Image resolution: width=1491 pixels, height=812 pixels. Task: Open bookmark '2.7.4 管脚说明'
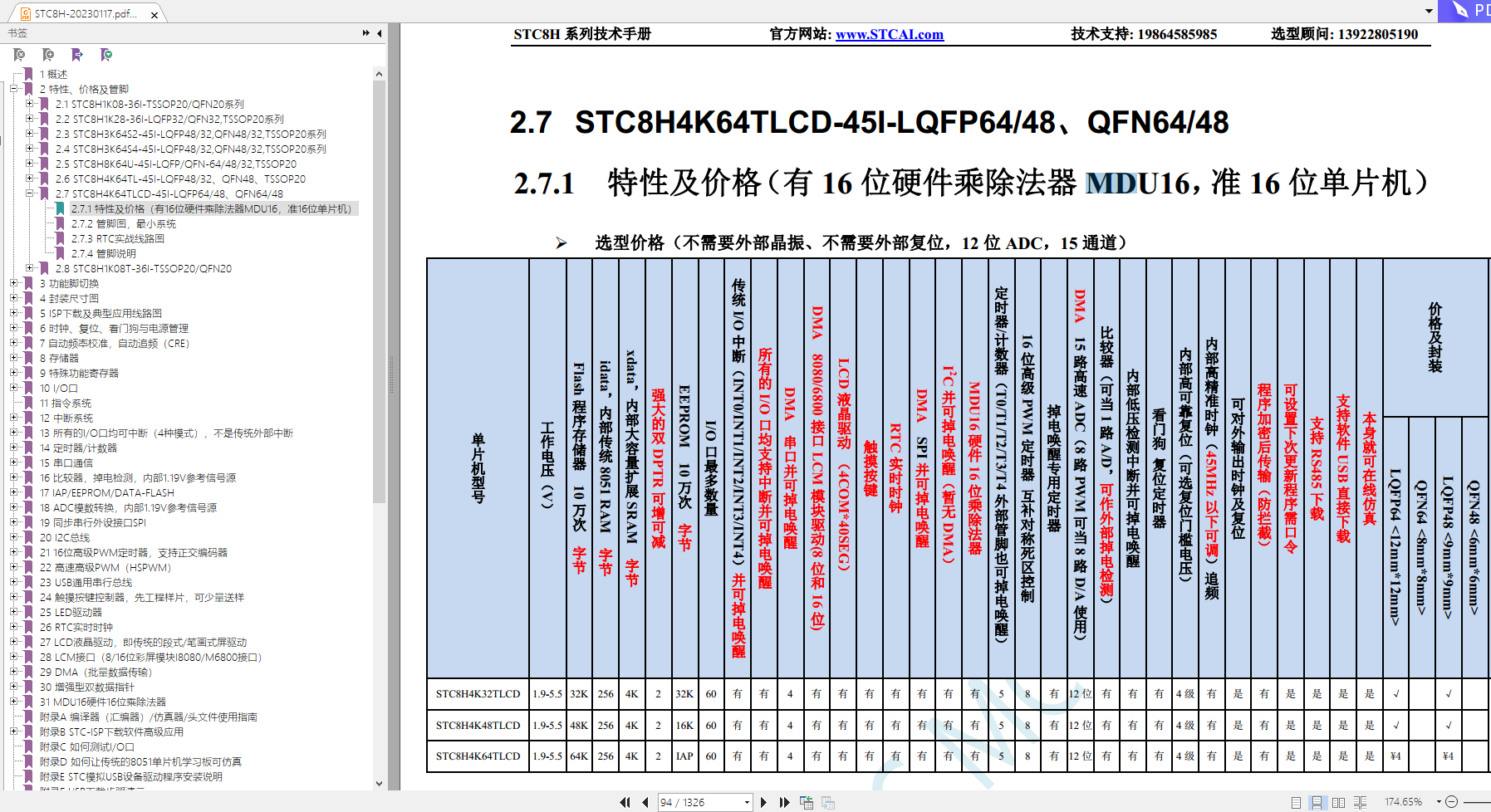pos(104,253)
